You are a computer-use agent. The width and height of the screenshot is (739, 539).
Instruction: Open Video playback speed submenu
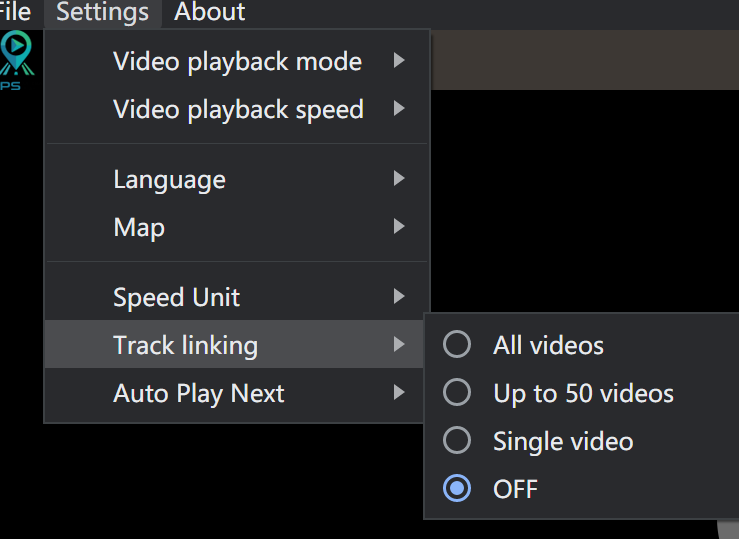pos(238,109)
